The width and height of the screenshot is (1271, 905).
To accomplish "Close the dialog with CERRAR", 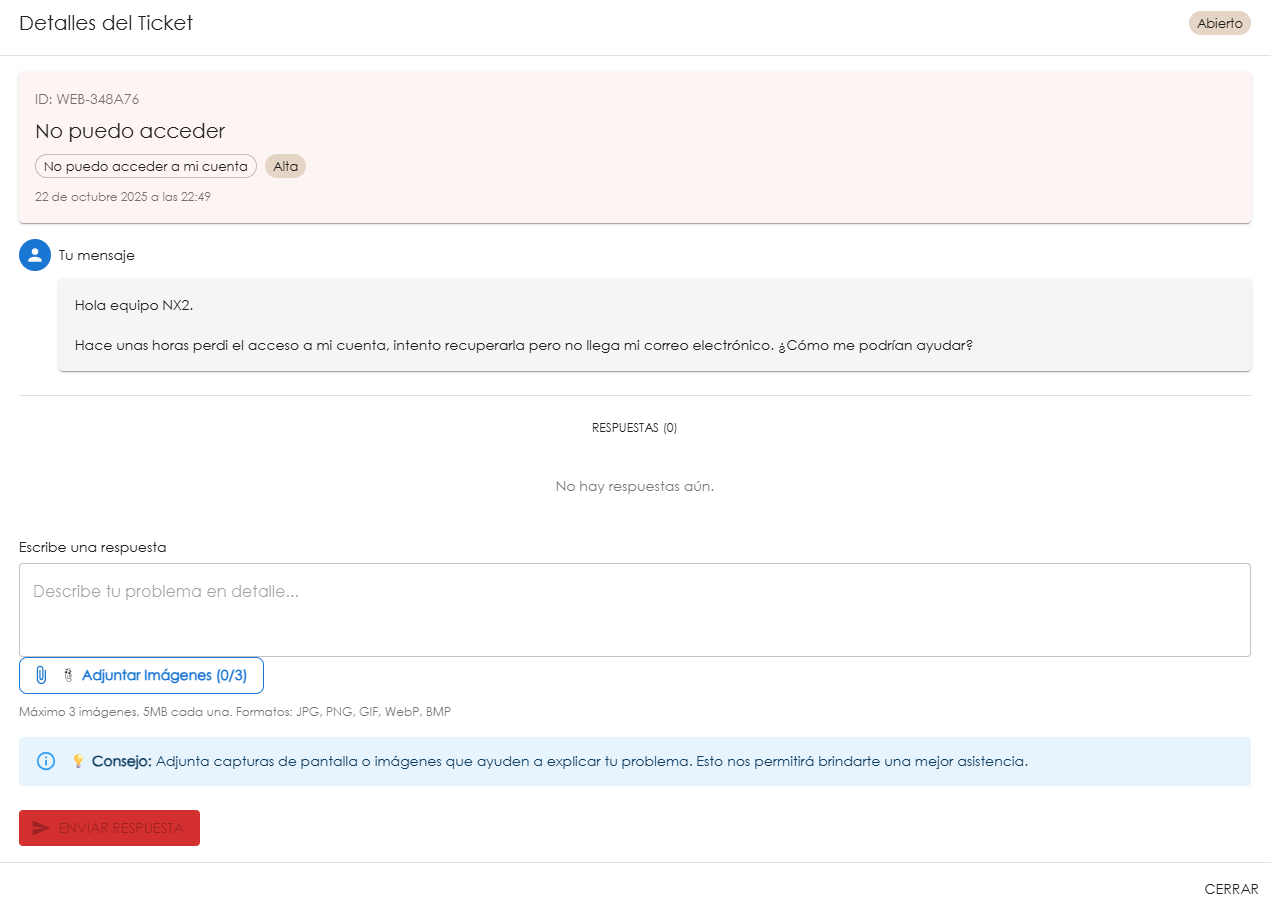I will click(1231, 889).
